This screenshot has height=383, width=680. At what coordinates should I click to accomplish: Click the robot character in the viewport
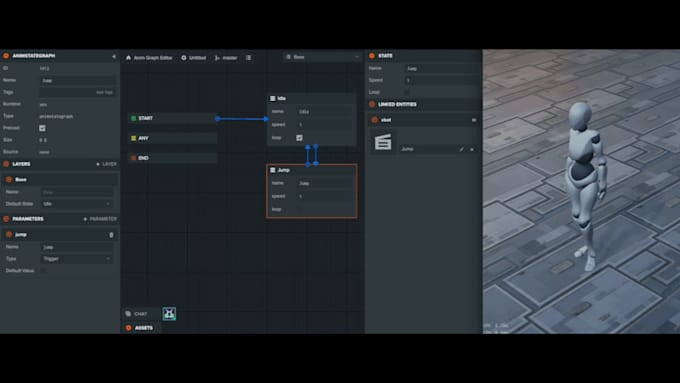tap(585, 187)
